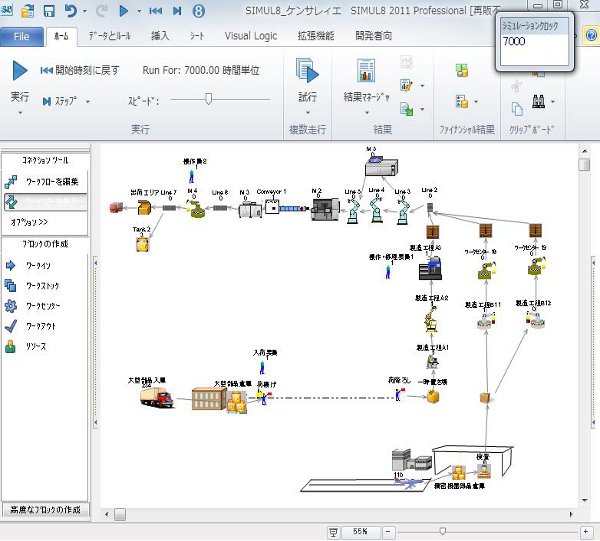Click the simulation Speed slider handle
The height and width of the screenshot is (541, 600).
click(x=209, y=99)
